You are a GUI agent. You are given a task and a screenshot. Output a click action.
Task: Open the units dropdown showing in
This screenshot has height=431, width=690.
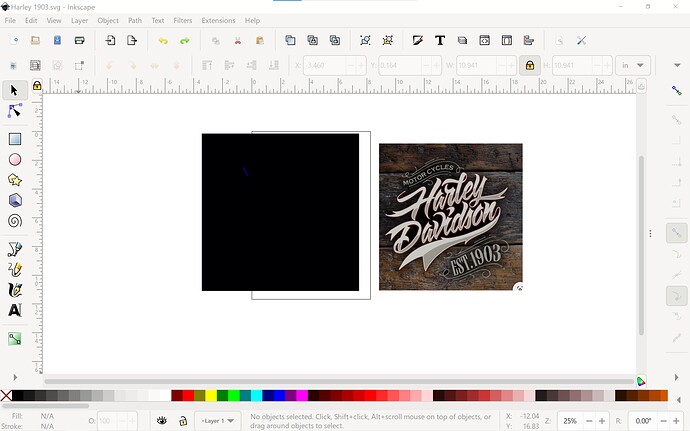tap(632, 66)
